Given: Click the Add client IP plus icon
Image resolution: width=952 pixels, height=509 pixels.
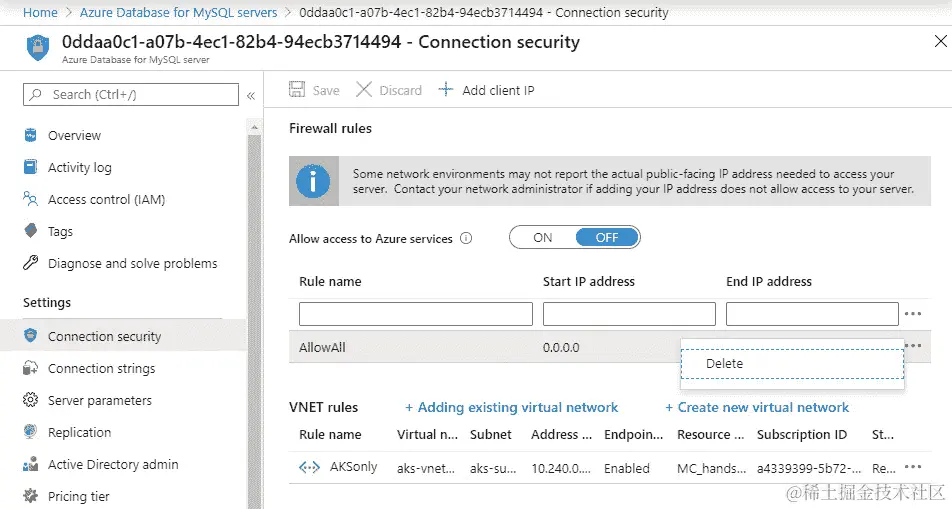Looking at the screenshot, I should [x=446, y=90].
